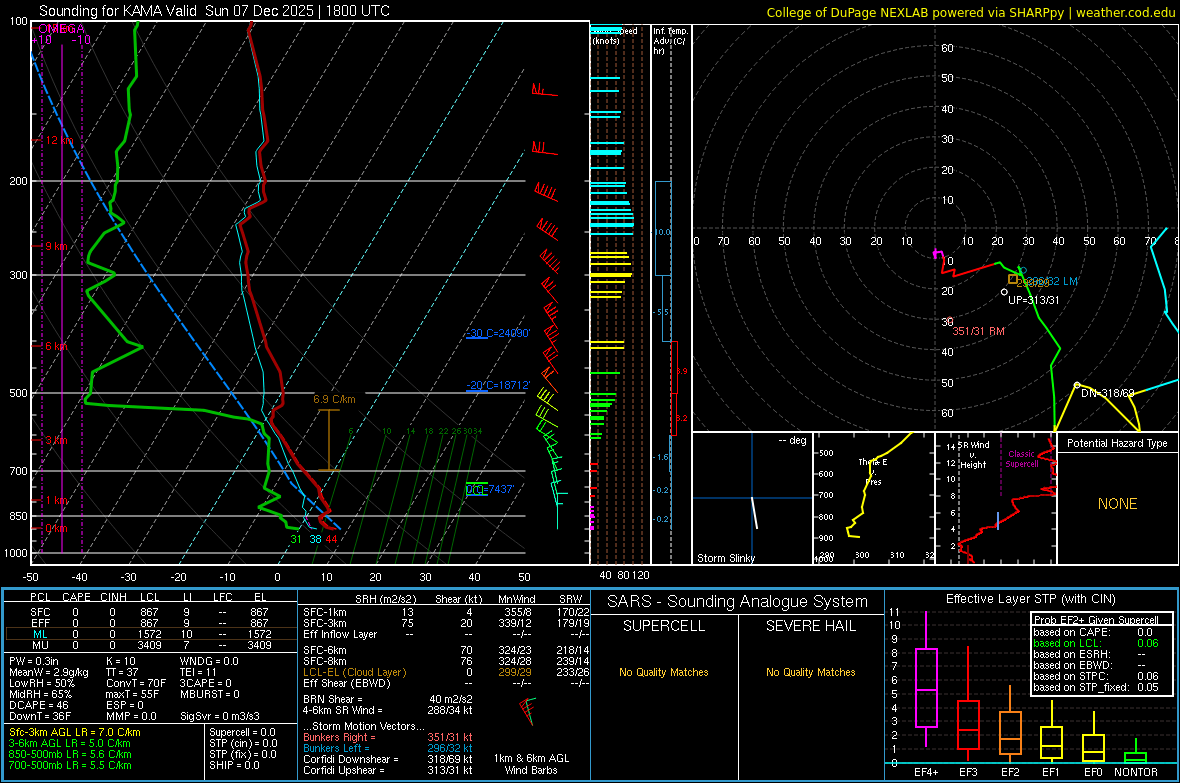Click the "STP (cin) = 0.0" value

[243, 743]
